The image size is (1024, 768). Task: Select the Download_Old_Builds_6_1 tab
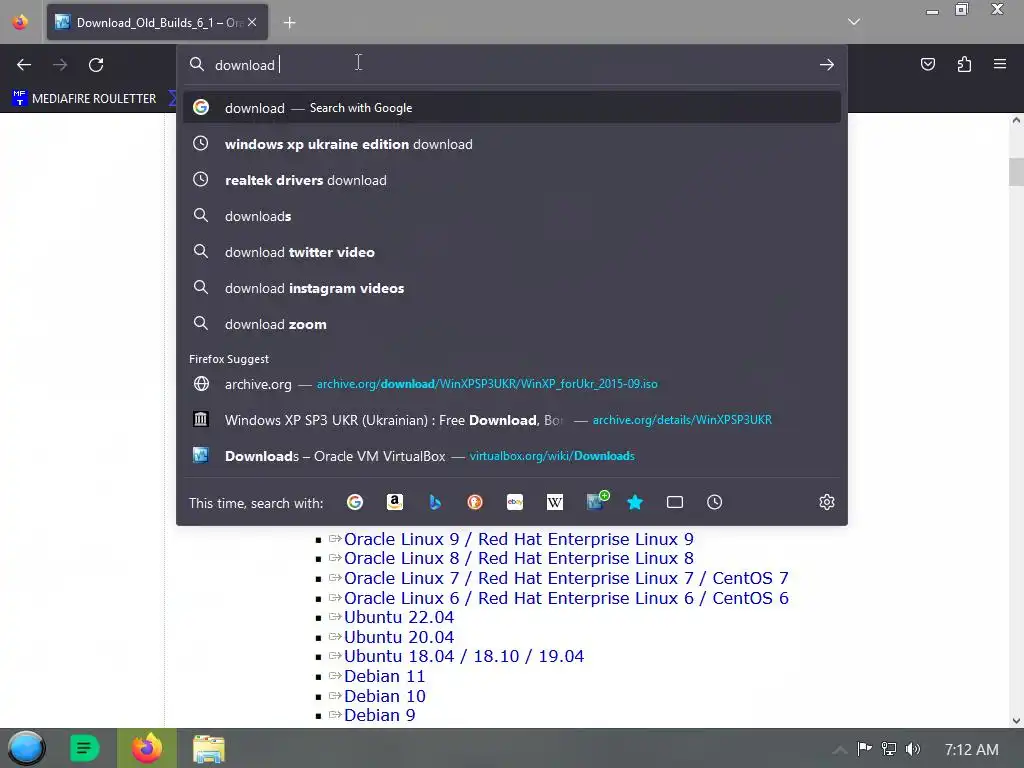tap(157, 22)
